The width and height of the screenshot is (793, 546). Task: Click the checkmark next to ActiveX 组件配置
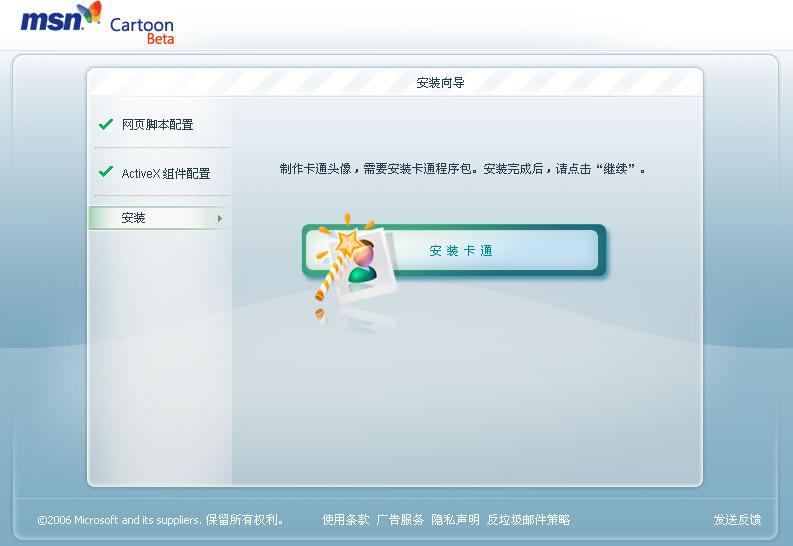pyautogui.click(x=106, y=171)
